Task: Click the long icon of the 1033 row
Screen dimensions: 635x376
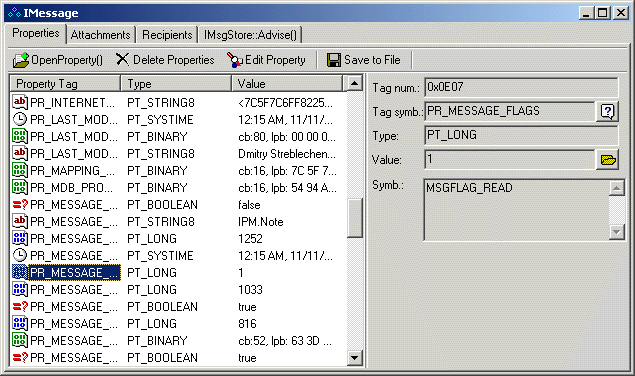Action: (20, 289)
